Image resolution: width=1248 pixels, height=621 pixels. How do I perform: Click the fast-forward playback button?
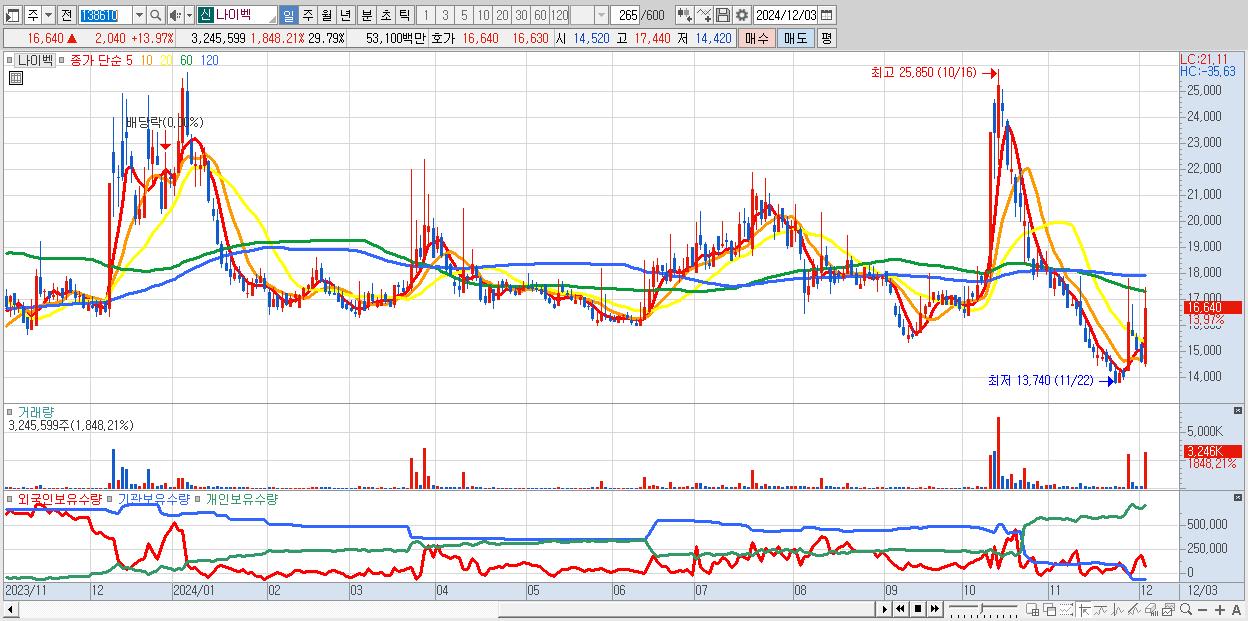pyautogui.click(x=935, y=609)
